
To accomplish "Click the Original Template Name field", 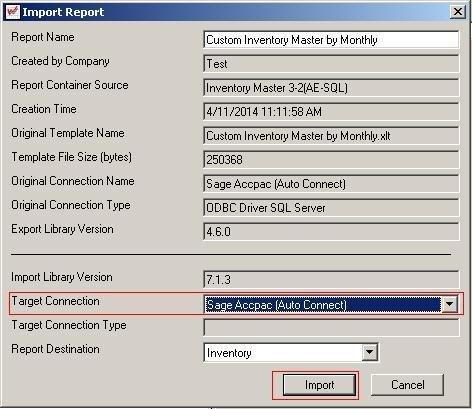I will [331, 136].
